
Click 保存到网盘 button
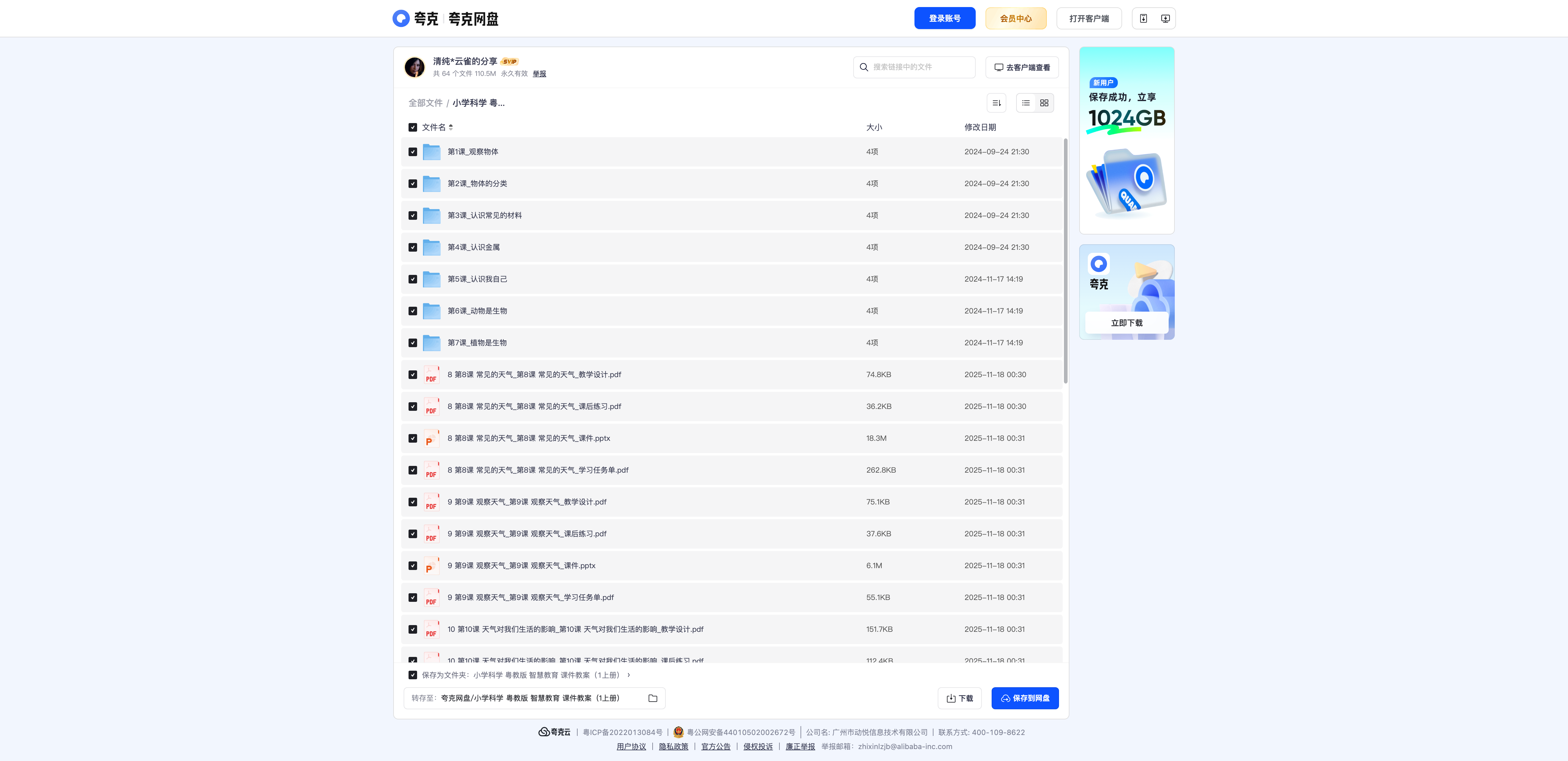[1025, 698]
